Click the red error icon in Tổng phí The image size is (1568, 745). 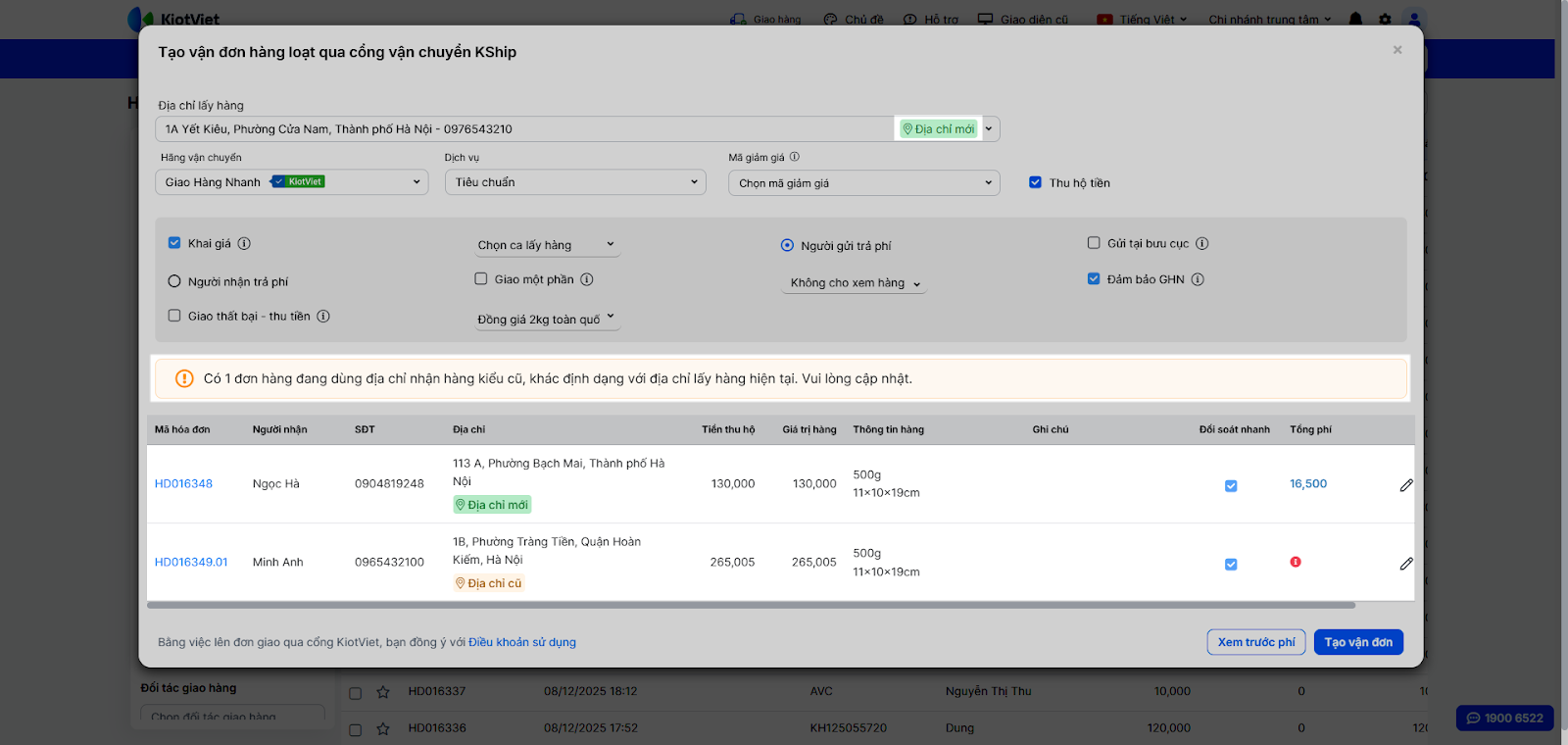point(1295,562)
